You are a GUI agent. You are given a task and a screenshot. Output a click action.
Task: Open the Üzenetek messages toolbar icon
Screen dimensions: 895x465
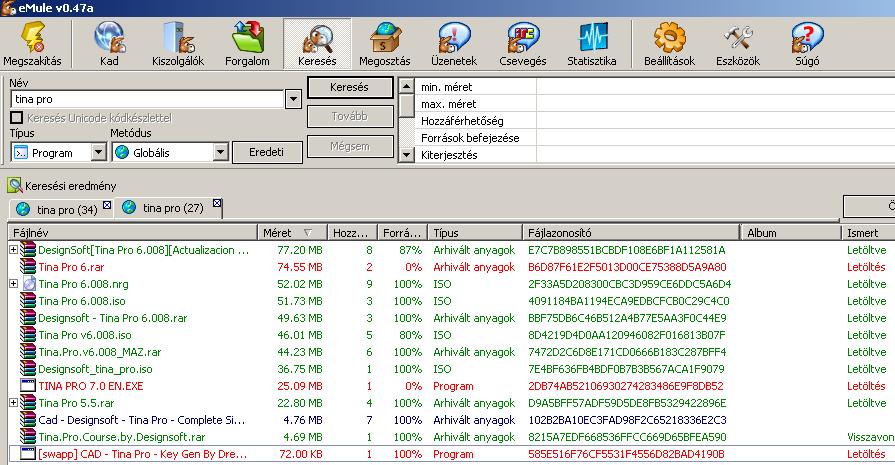(x=454, y=37)
